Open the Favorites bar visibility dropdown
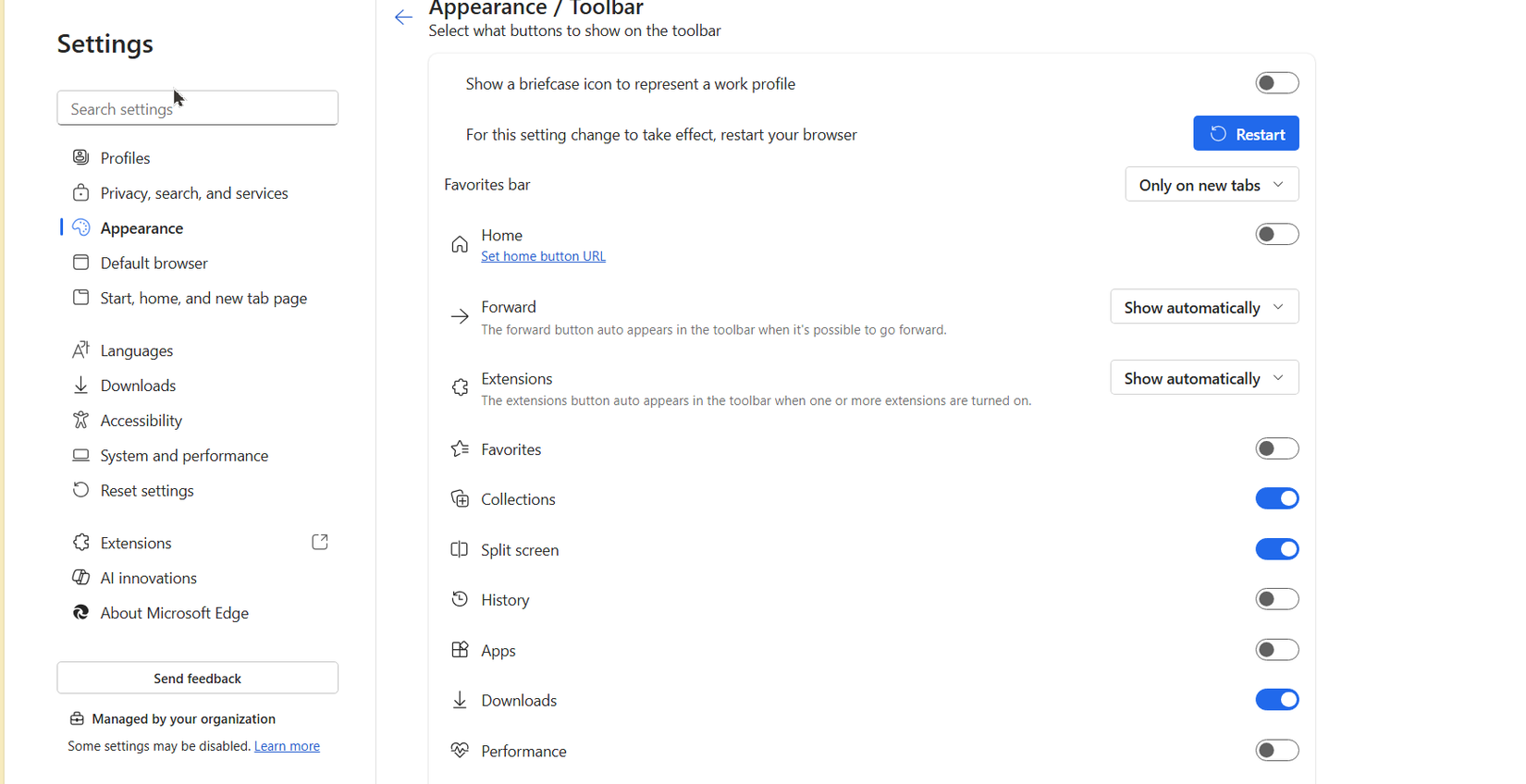Image resolution: width=1526 pixels, height=784 pixels. (x=1211, y=184)
